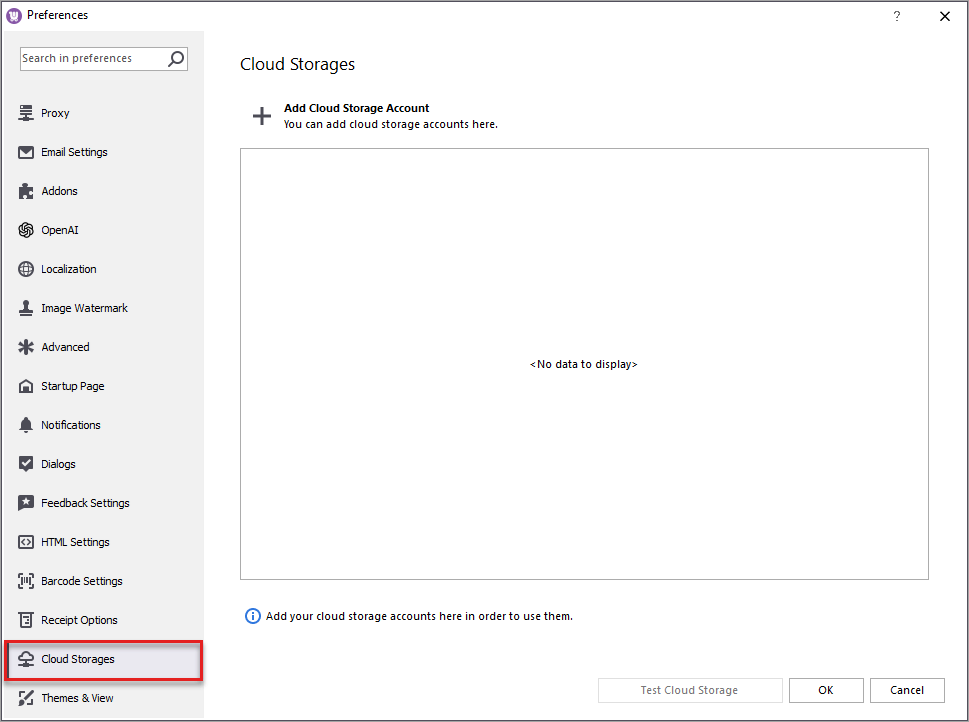969x722 pixels.
Task: Open the help question mark
Action: click(x=896, y=16)
